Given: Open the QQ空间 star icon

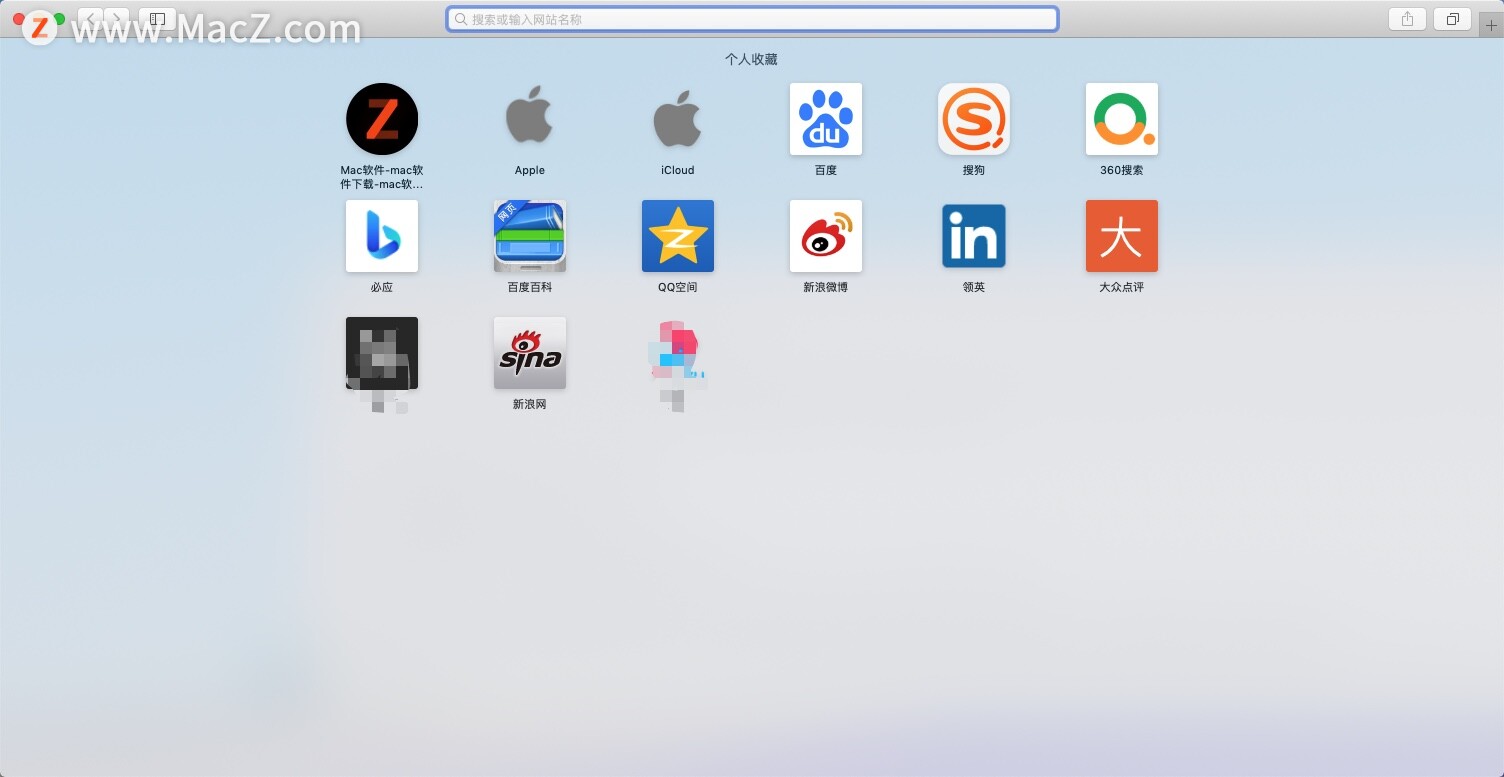Looking at the screenshot, I should point(678,236).
